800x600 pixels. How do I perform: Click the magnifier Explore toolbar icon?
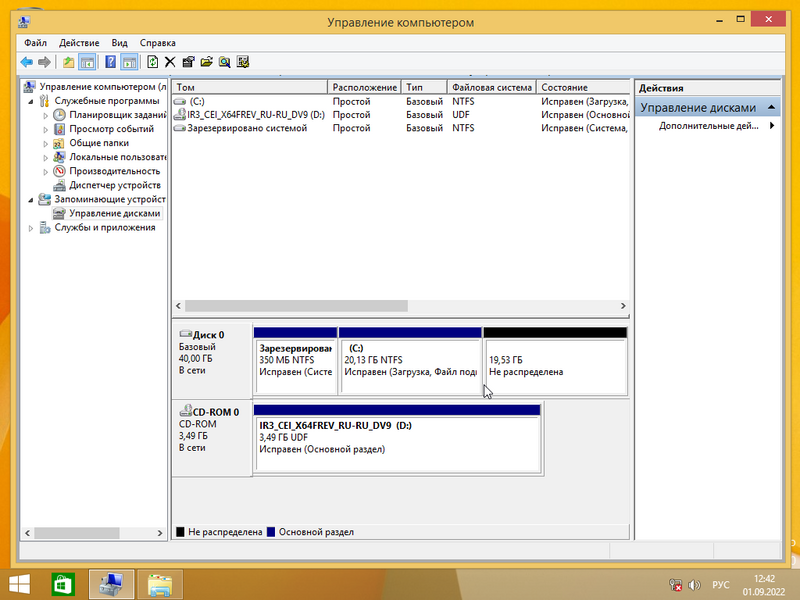pyautogui.click(x=224, y=62)
